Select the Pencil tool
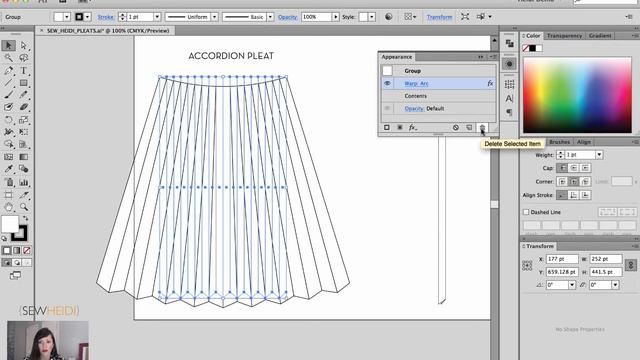This screenshot has width=640, height=360. coord(24,95)
